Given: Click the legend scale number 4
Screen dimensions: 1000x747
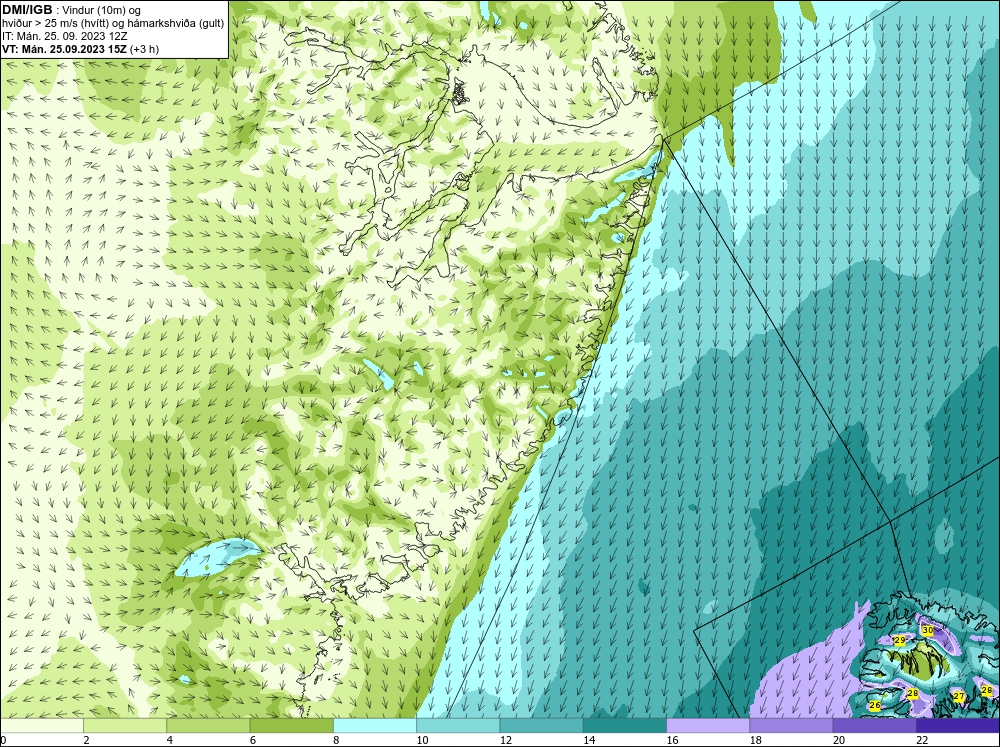Looking at the screenshot, I should (170, 740).
